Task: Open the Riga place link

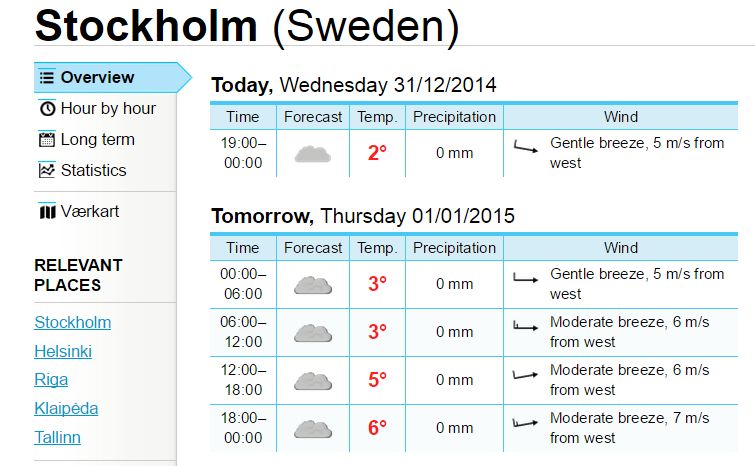Action: (51, 380)
